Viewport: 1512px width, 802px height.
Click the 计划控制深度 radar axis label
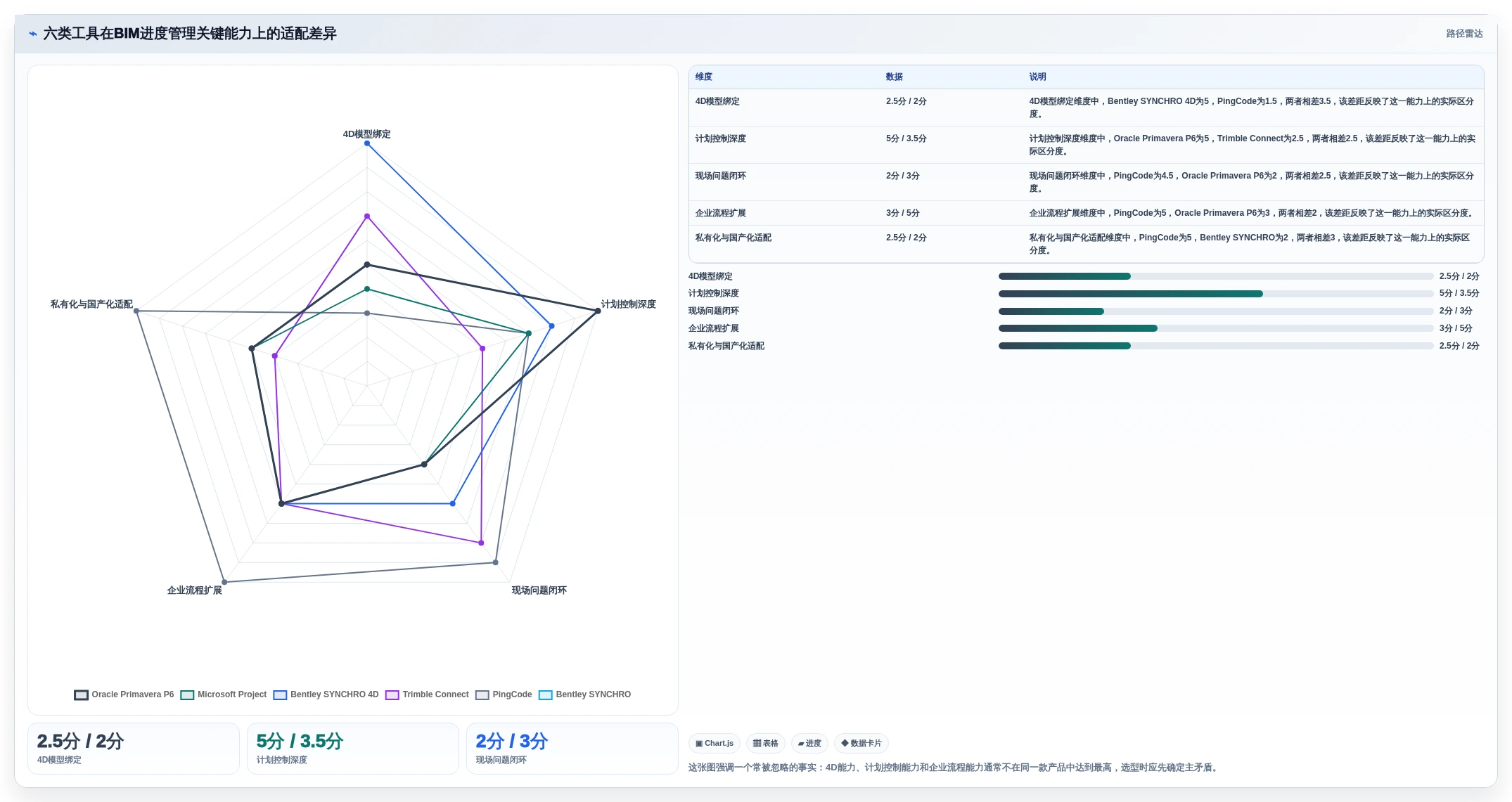click(x=629, y=304)
